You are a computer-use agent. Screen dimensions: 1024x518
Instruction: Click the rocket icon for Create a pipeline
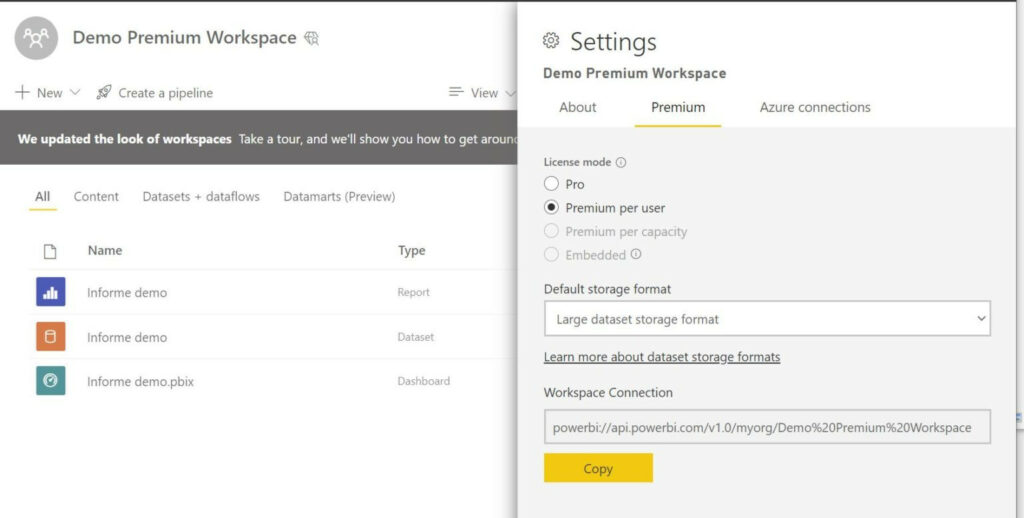click(104, 92)
